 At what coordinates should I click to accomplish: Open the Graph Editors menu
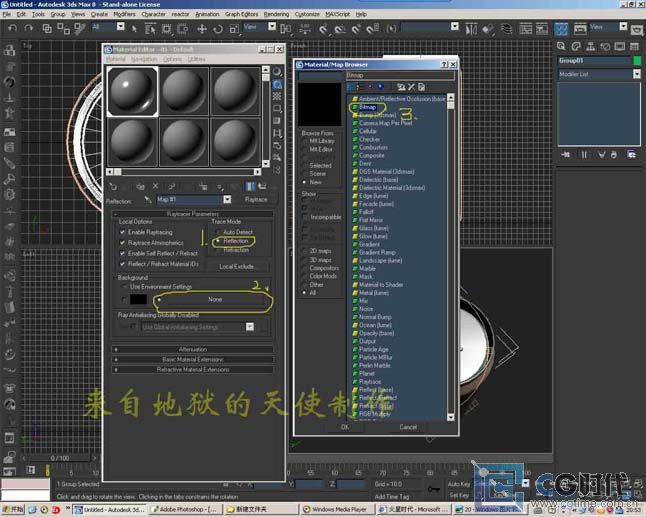[241, 14]
